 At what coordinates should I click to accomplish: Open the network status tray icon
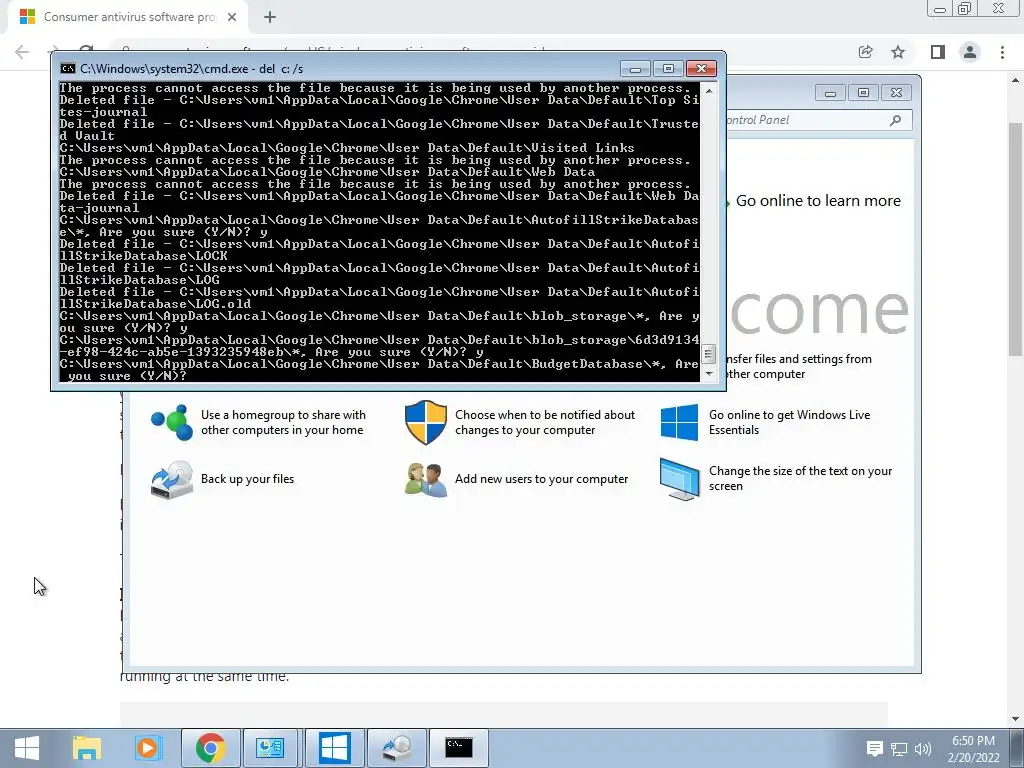point(899,749)
